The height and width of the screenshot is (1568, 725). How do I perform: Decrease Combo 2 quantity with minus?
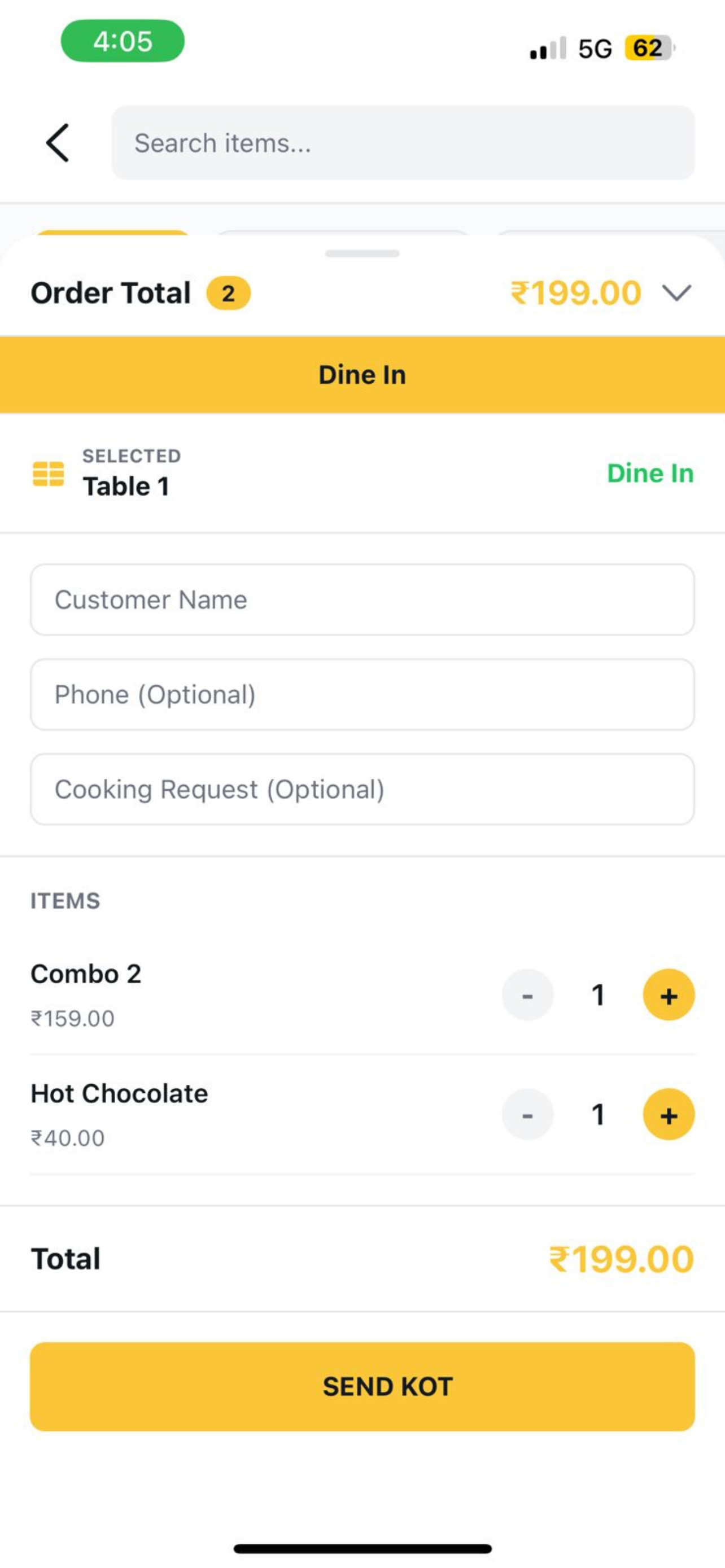(527, 995)
